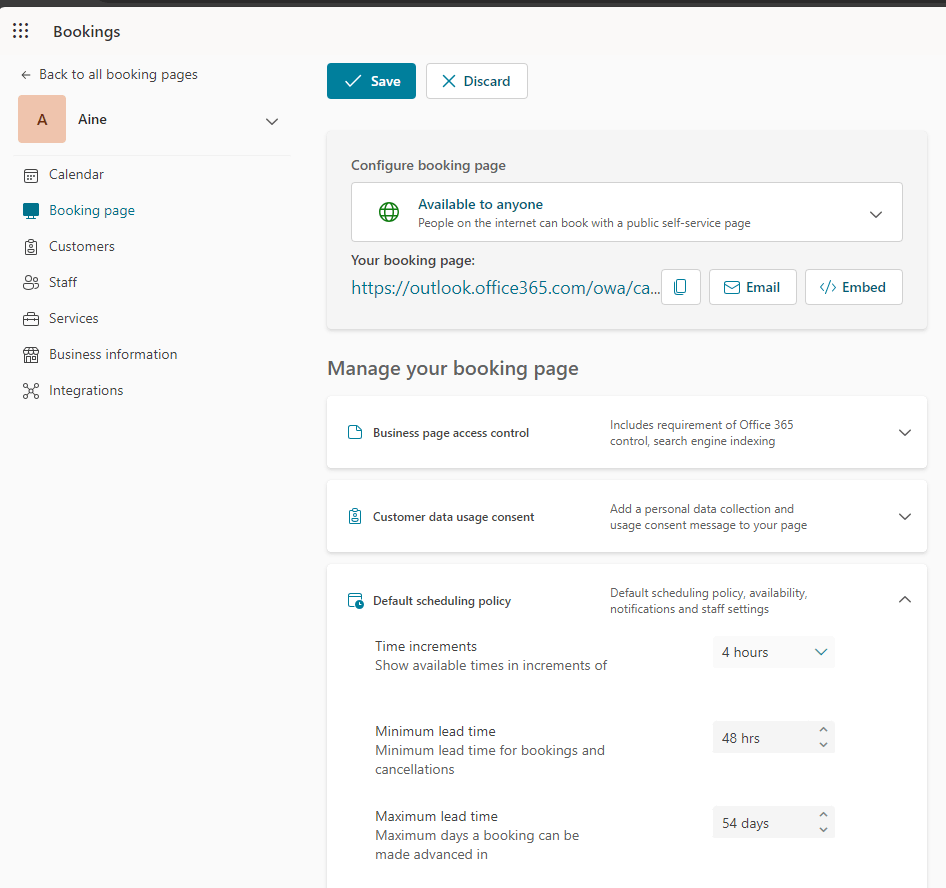This screenshot has height=888, width=946.
Task: Click 'Customer data usage consent' heading
Action: 453,517
